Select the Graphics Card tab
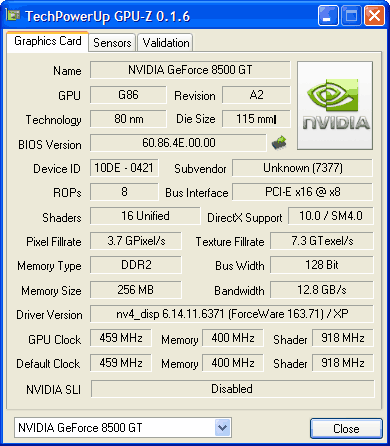The width and height of the screenshot is (390, 446). click(48, 41)
